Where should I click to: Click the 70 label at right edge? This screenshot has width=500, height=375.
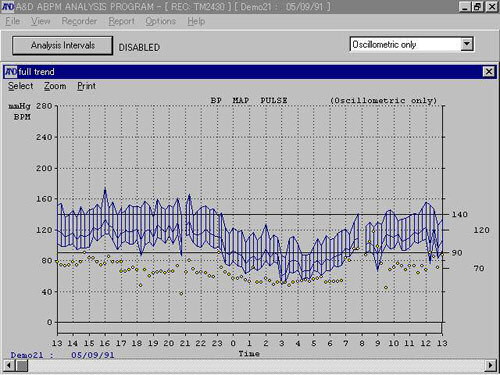(x=479, y=268)
